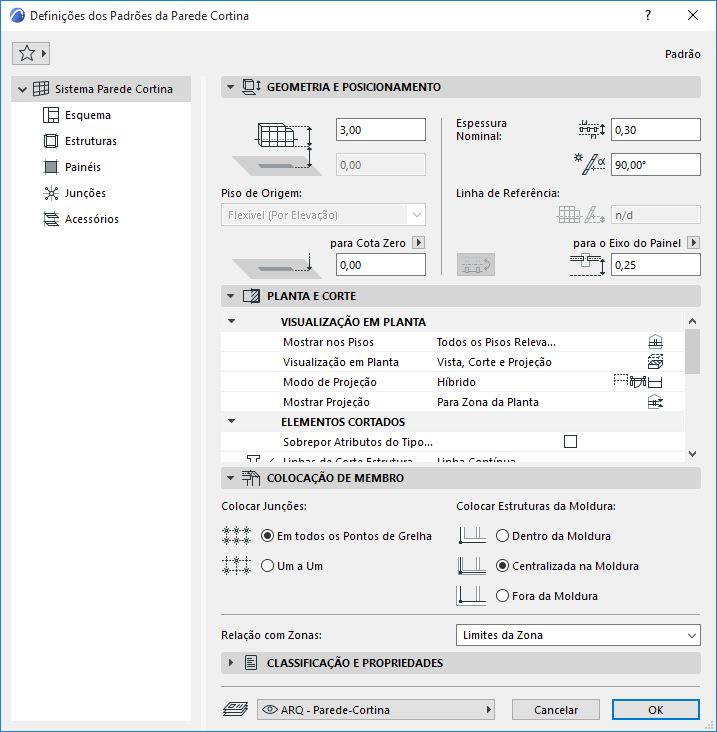Viewport: 717px width, 732px height.
Task: Collapse the Planta e Corte panel
Action: pos(230,296)
